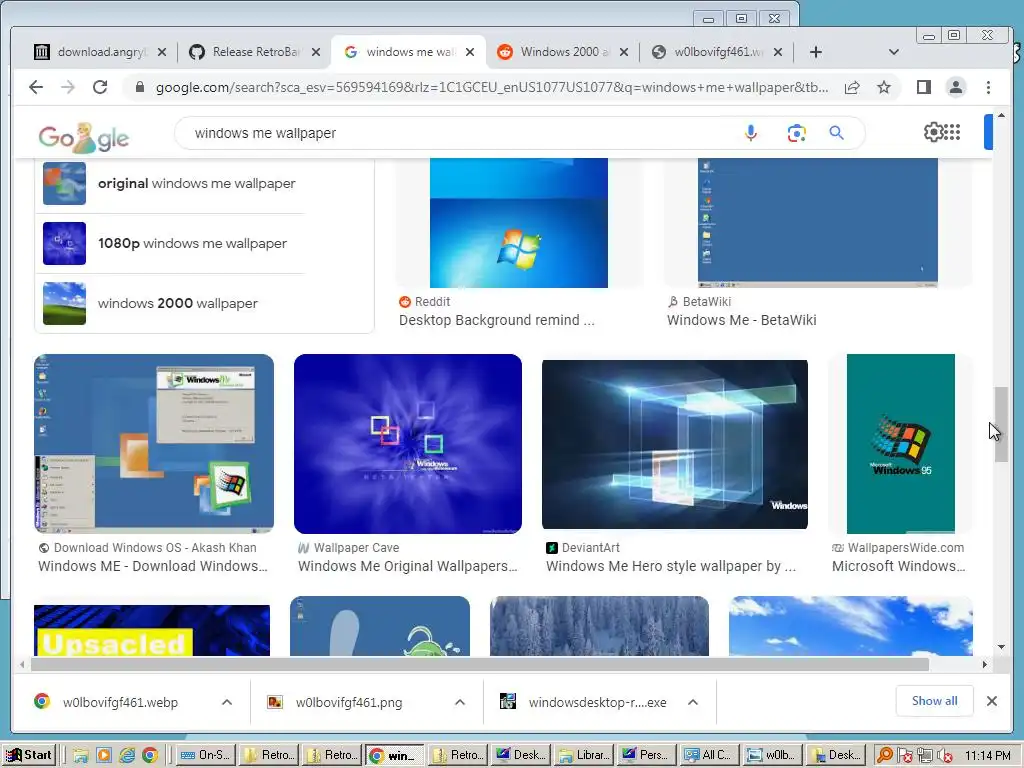Open Google quick settings gear
Viewport: 1024px width, 768px height.
[x=933, y=133]
